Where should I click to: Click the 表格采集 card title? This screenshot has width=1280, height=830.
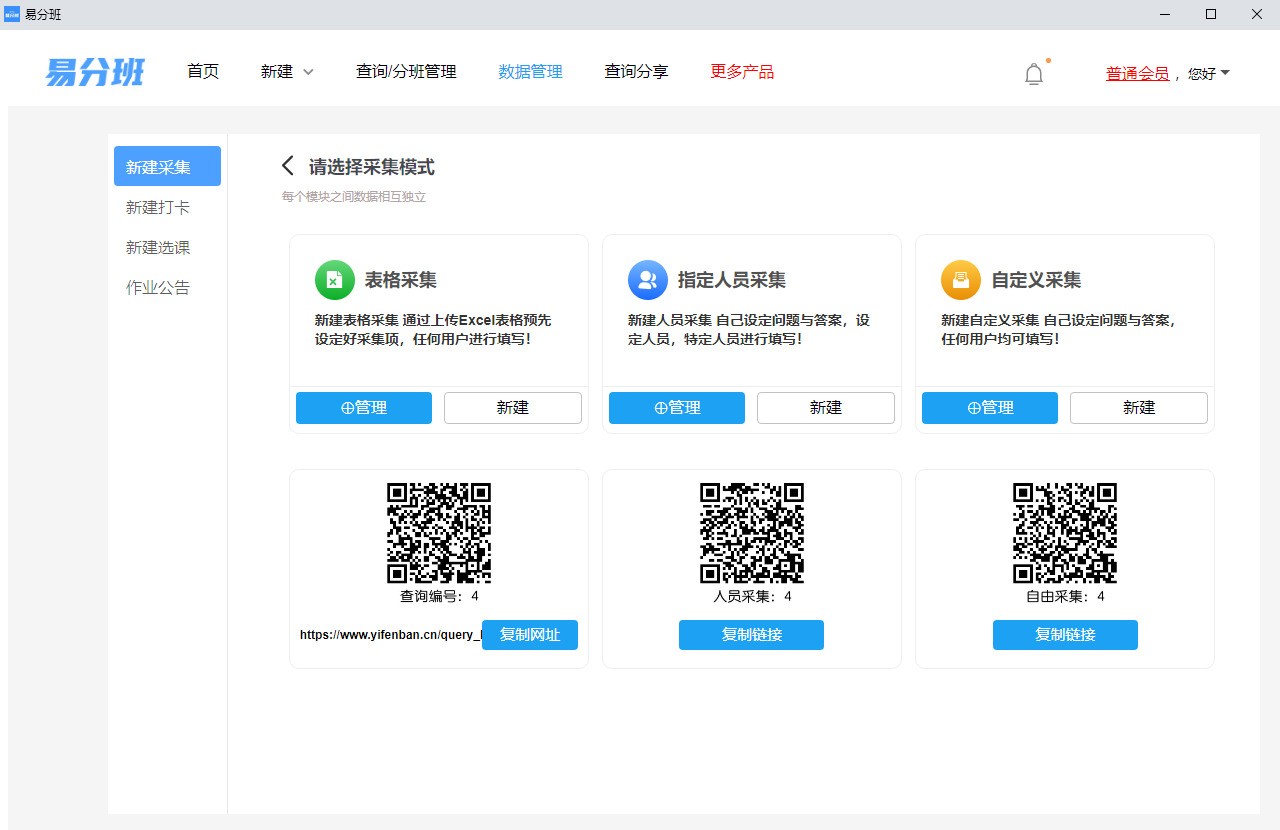[400, 280]
